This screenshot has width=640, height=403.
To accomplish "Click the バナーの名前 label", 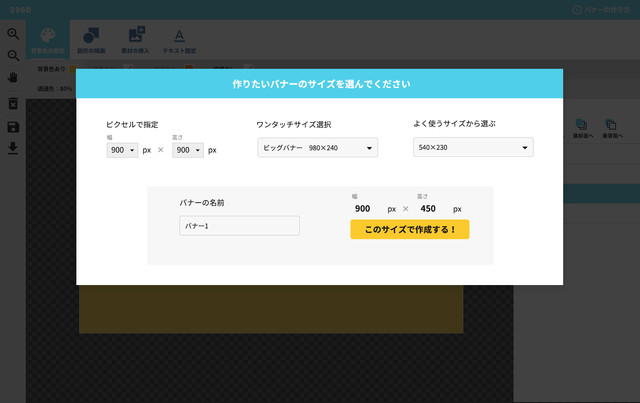I will [x=202, y=203].
